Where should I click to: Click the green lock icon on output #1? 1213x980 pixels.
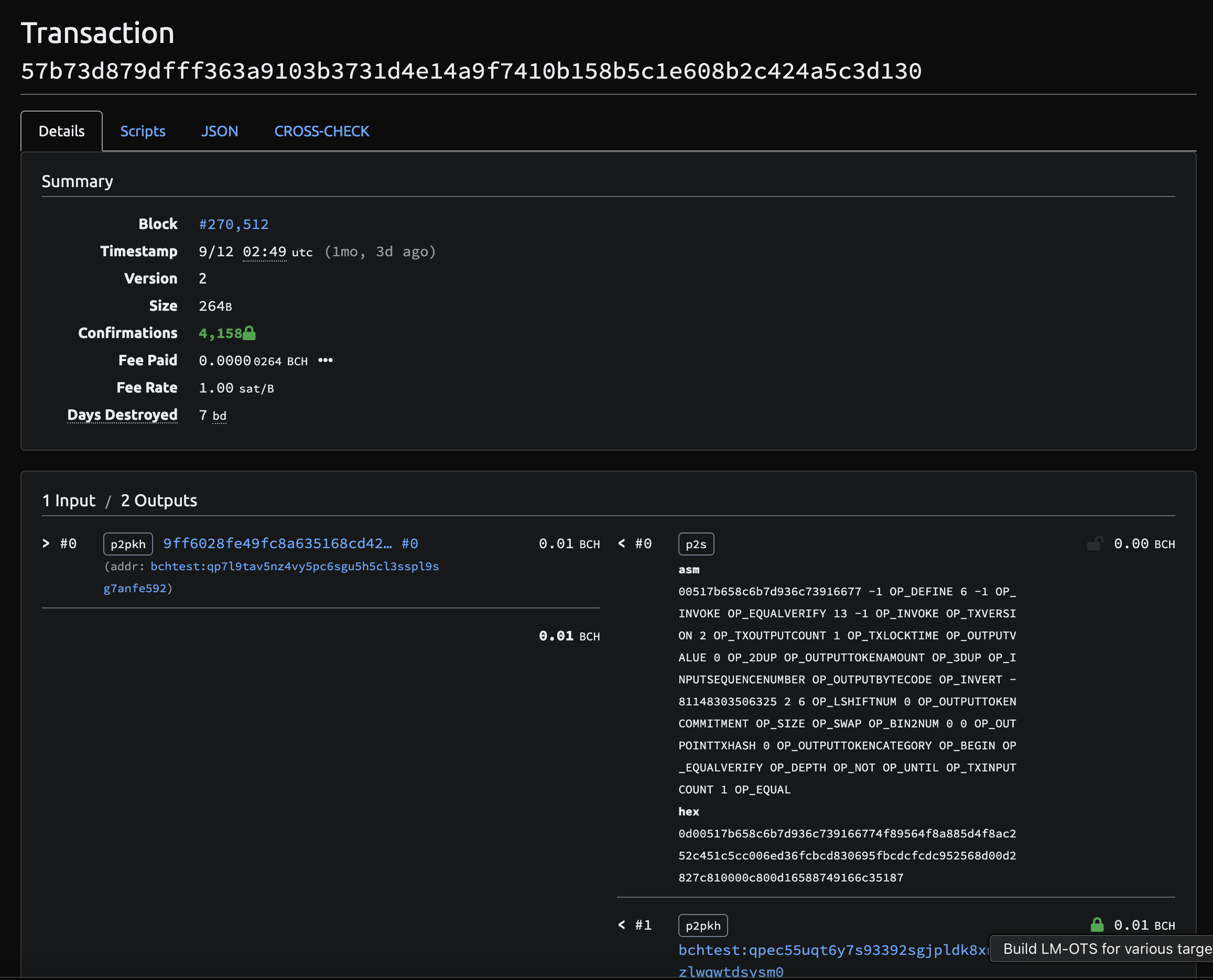click(x=1097, y=924)
